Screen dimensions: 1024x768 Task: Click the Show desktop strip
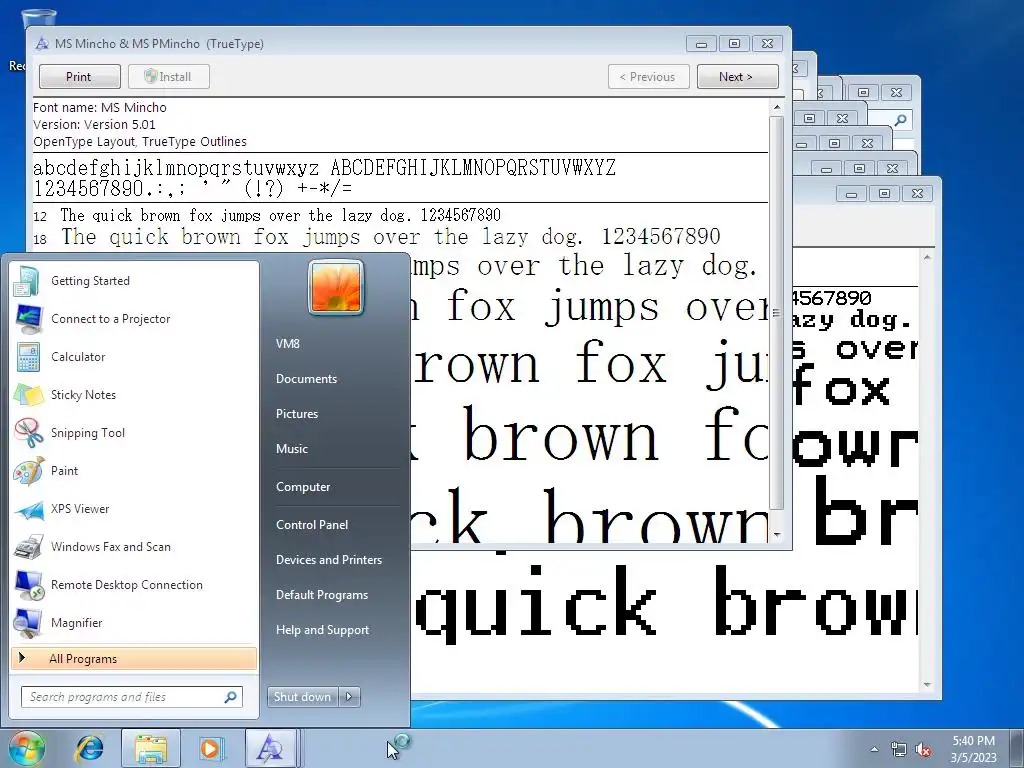point(1019,748)
